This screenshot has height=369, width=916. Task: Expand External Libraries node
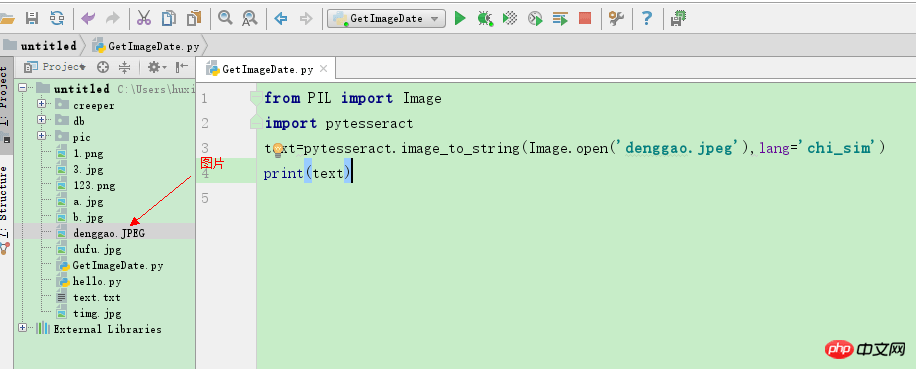(23, 328)
